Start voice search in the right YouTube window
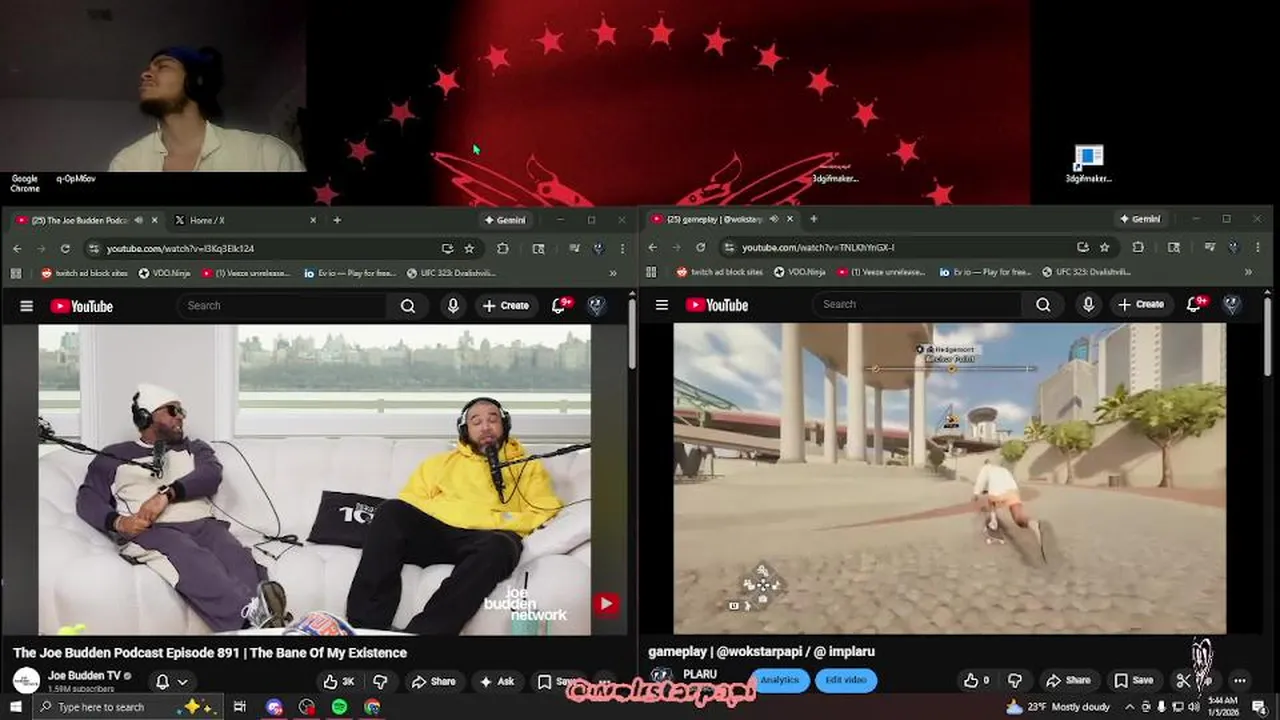This screenshot has width=1280, height=720. 1088,305
